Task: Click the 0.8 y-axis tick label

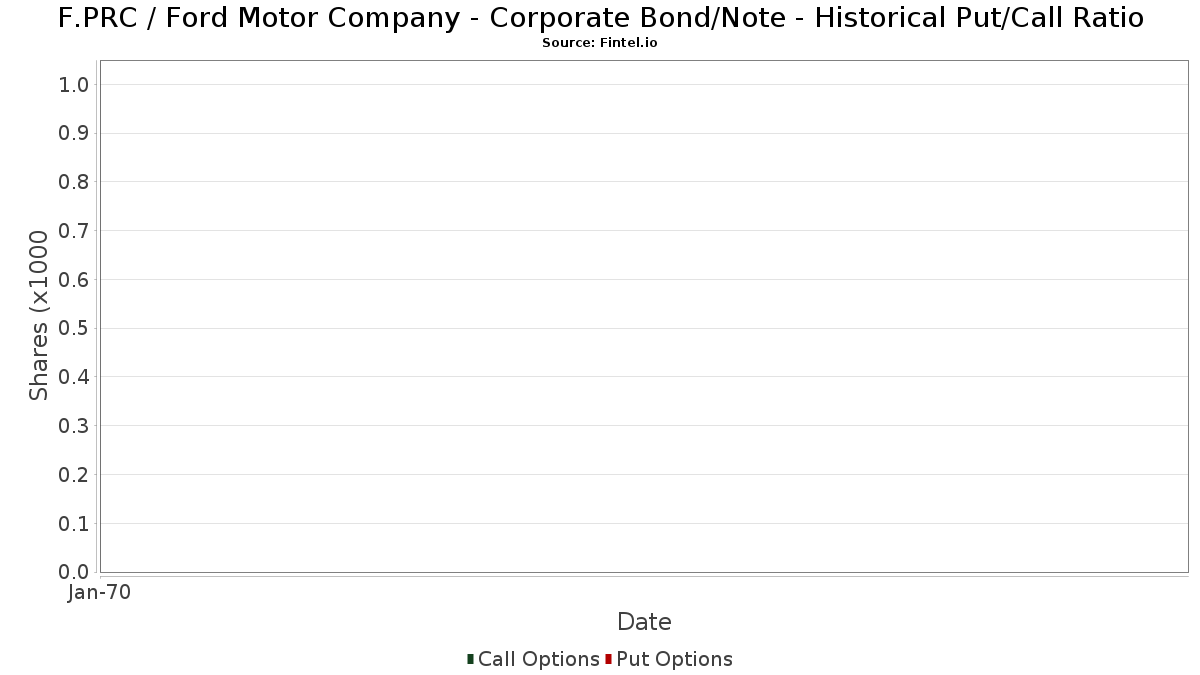Action: pyautogui.click(x=75, y=182)
